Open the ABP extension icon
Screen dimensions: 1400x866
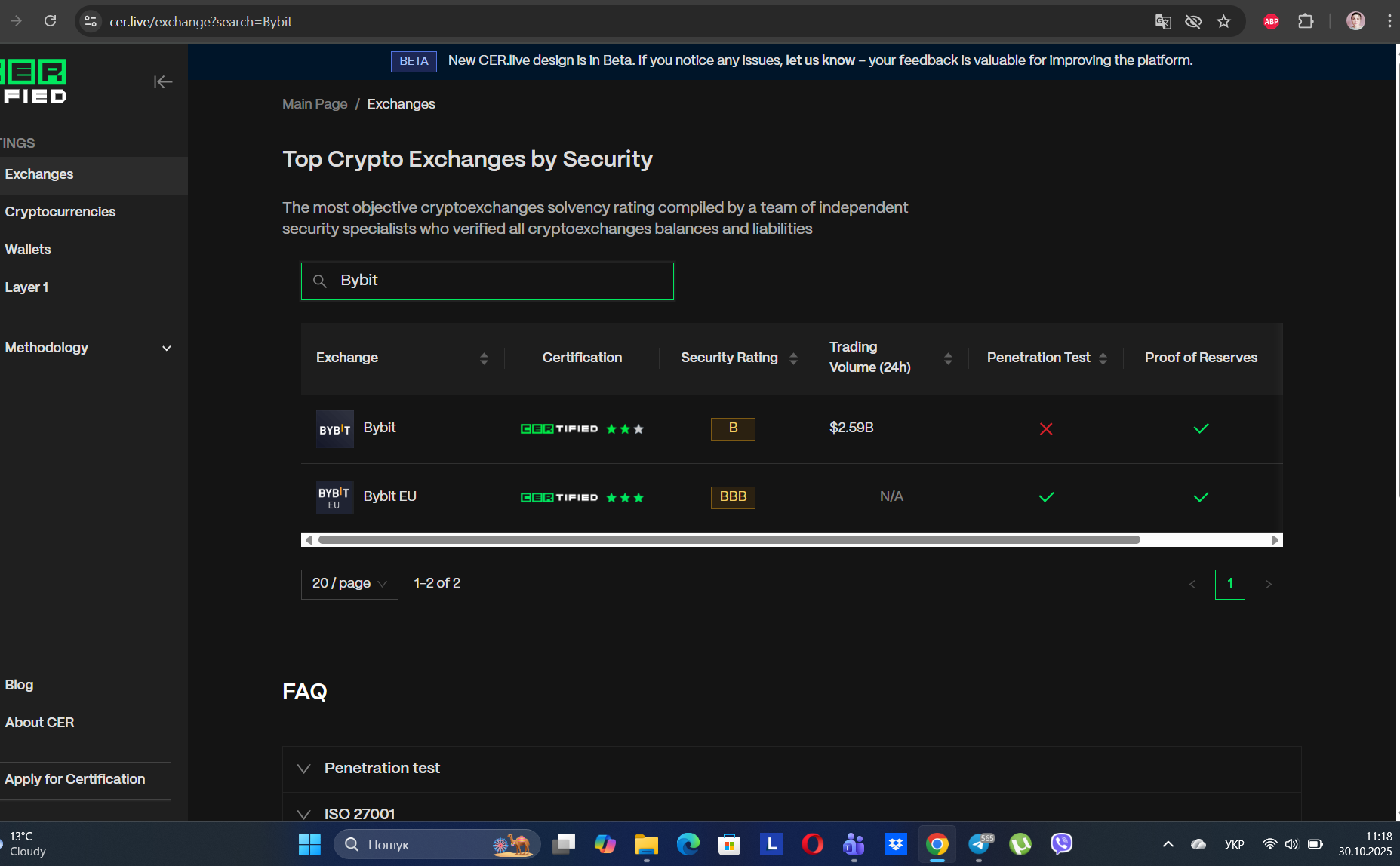(x=1271, y=21)
